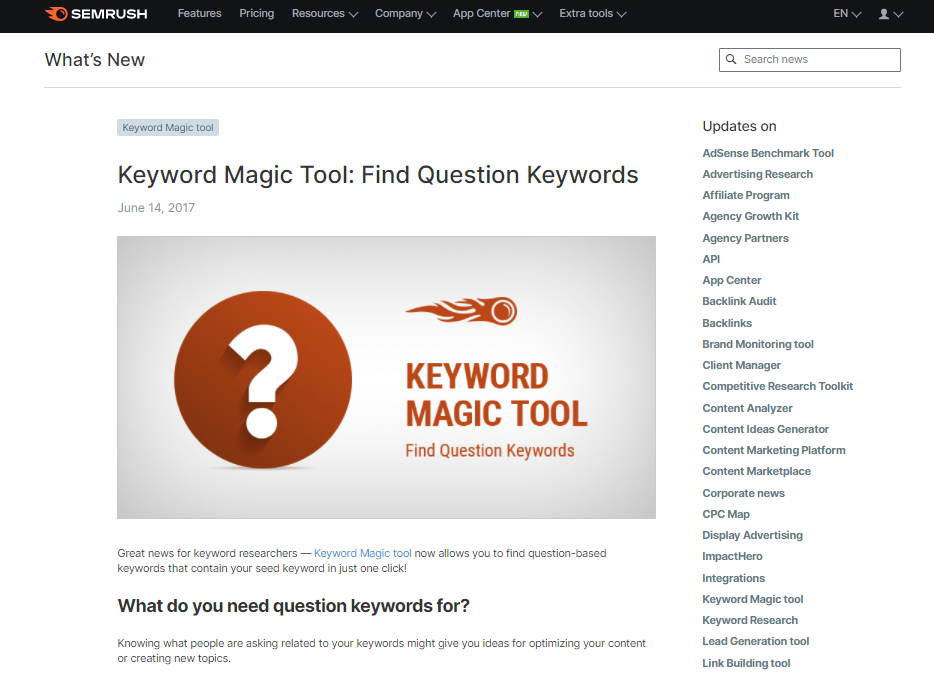The height and width of the screenshot is (678, 934).
Task: Select App Center in Updates sidebar
Action: coord(731,280)
